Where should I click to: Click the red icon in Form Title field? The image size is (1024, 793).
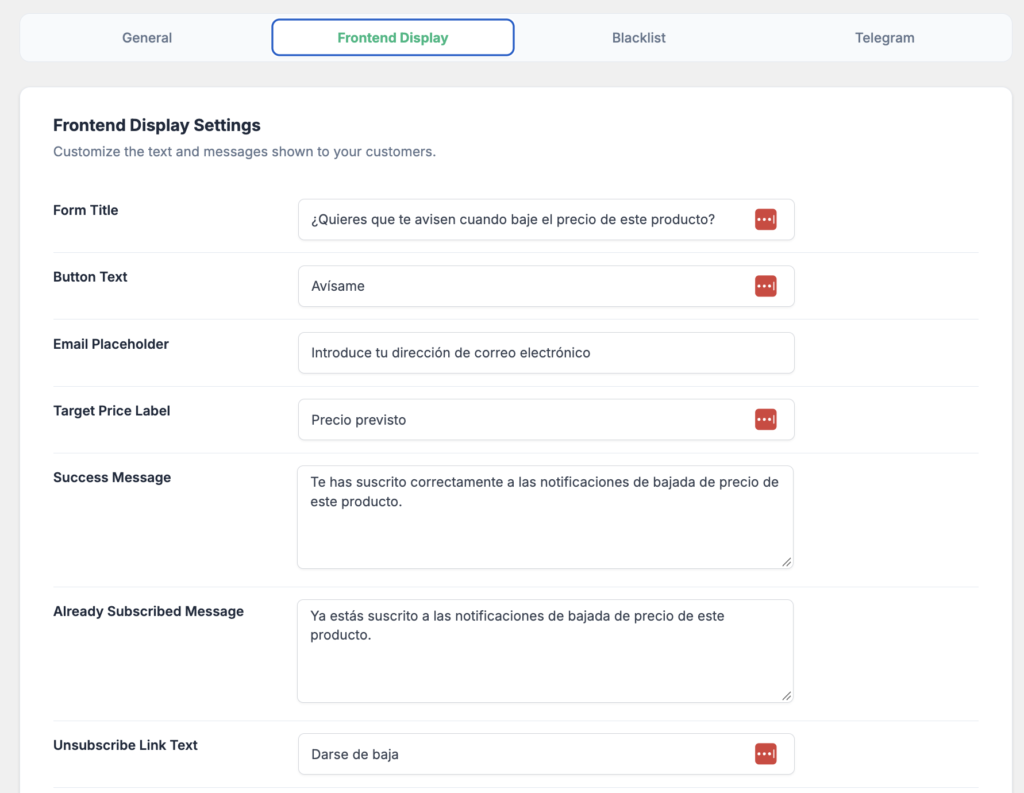coord(765,219)
